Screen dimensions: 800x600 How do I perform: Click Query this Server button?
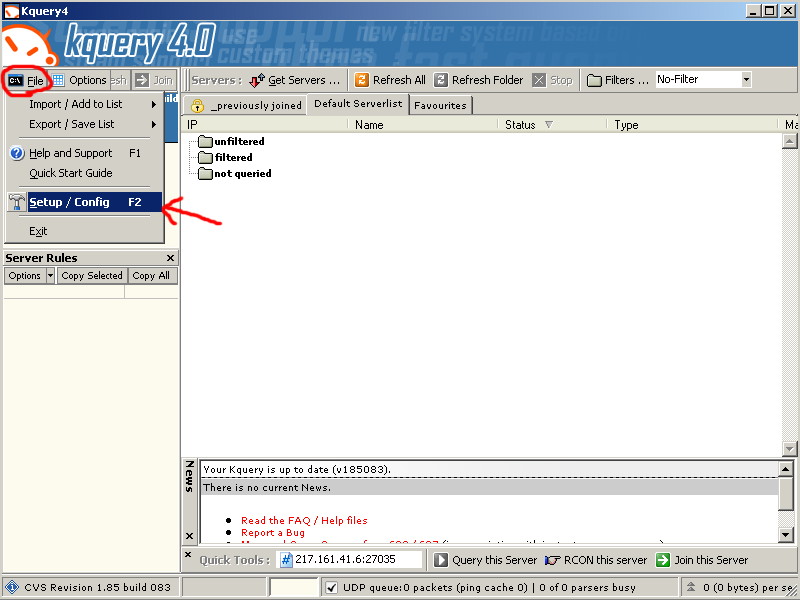click(485, 560)
